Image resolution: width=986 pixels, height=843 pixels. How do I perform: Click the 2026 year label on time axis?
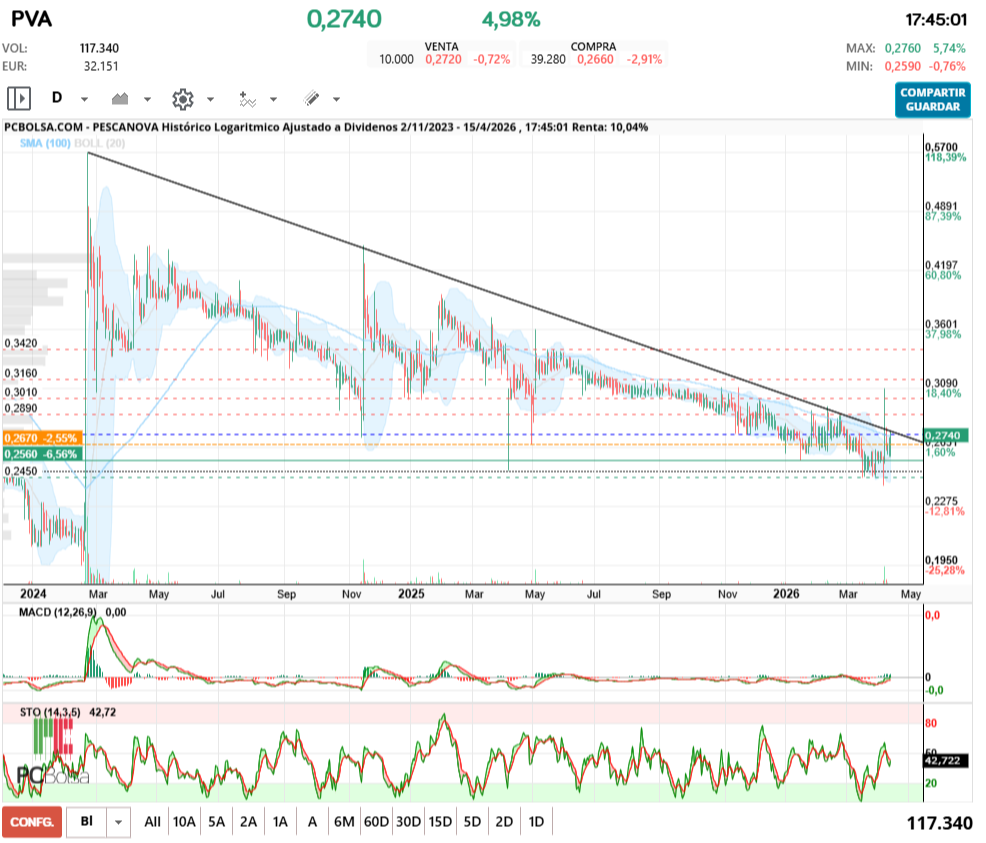click(x=786, y=594)
